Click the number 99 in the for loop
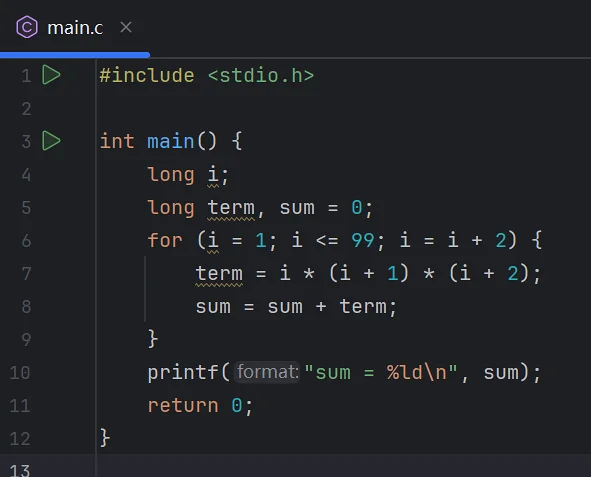 coord(363,240)
